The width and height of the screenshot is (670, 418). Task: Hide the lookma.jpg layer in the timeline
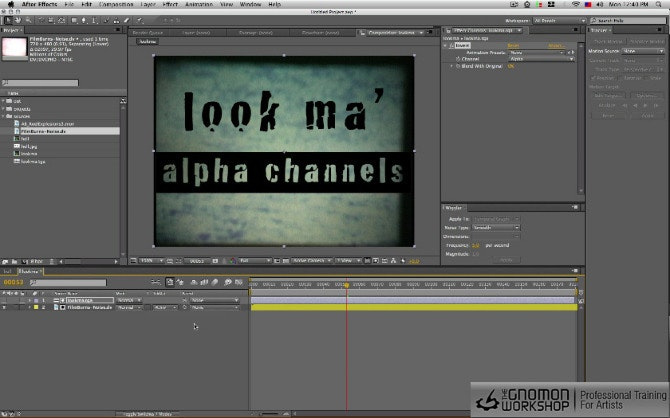tap(5, 300)
